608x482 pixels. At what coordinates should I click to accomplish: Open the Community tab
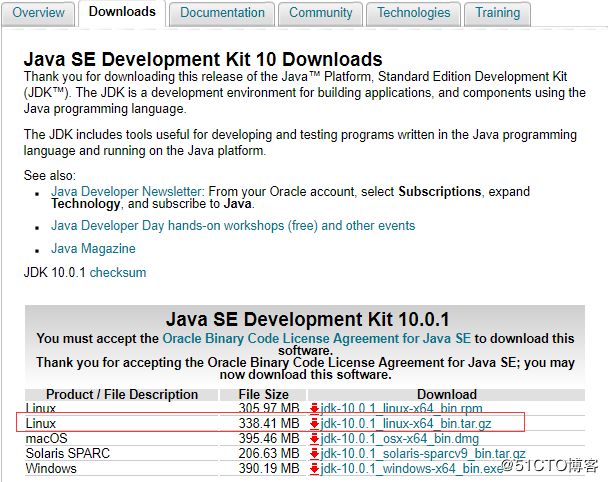point(321,13)
